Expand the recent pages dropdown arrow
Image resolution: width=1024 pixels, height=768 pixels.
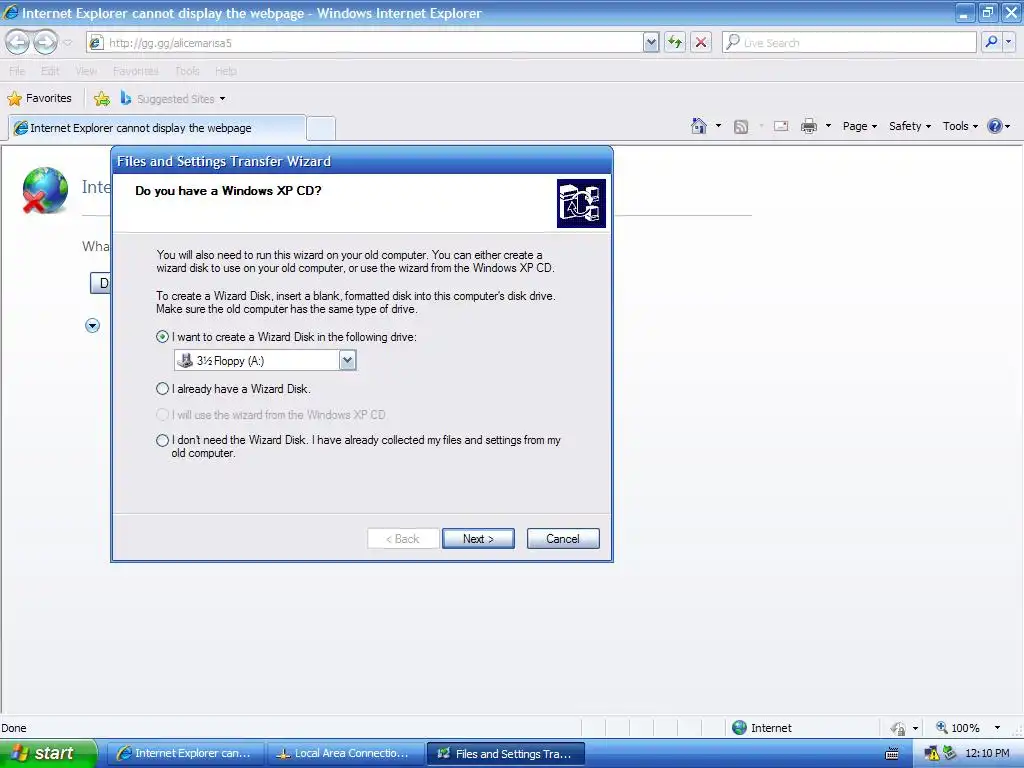click(67, 43)
